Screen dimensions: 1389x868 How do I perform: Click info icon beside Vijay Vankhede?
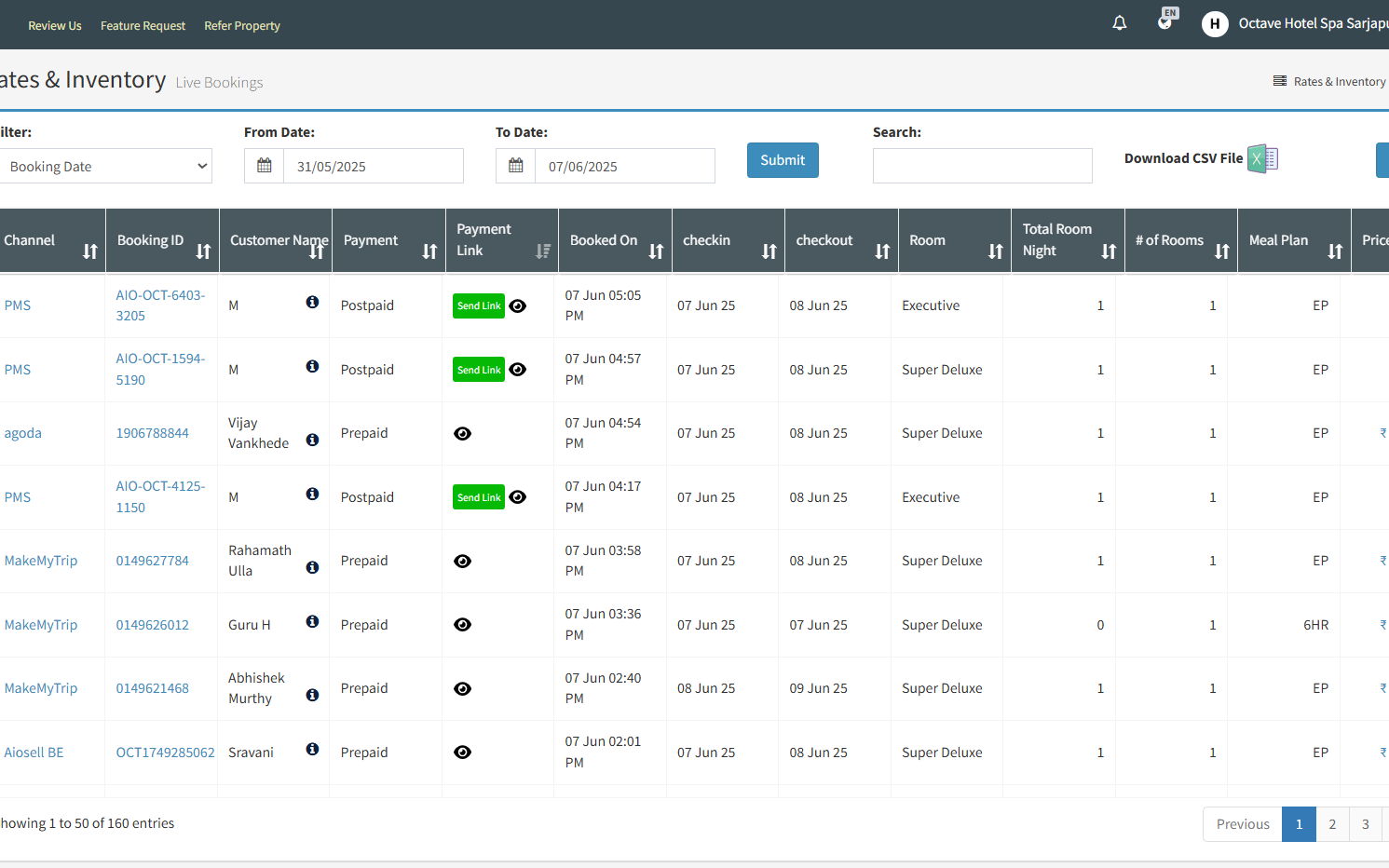point(312,440)
